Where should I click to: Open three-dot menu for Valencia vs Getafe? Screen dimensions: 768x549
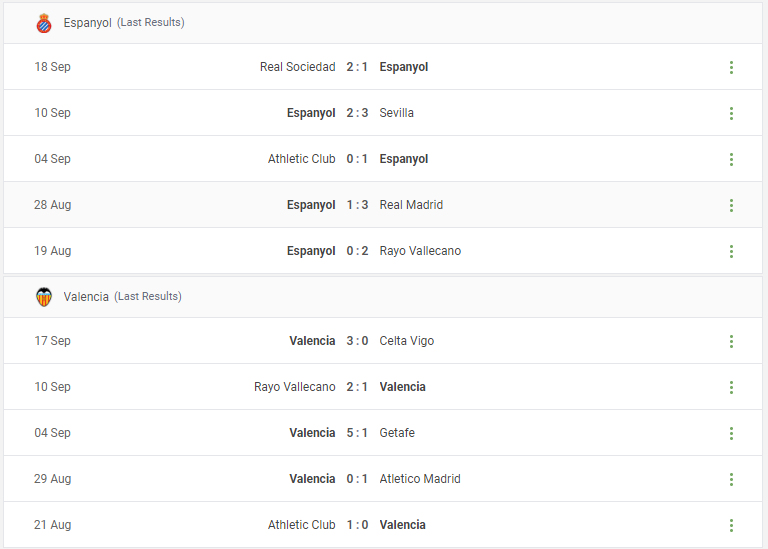731,433
